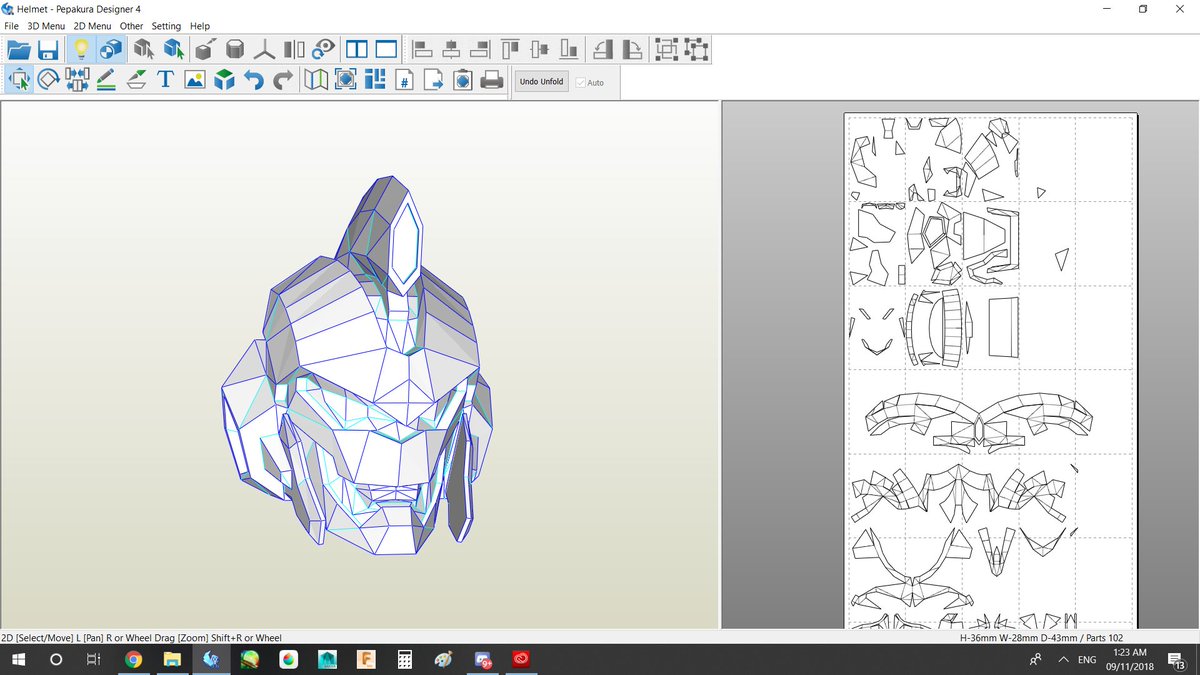This screenshot has height=675, width=1200.
Task: Click the arrange parts blocks icon
Action: [x=375, y=80]
